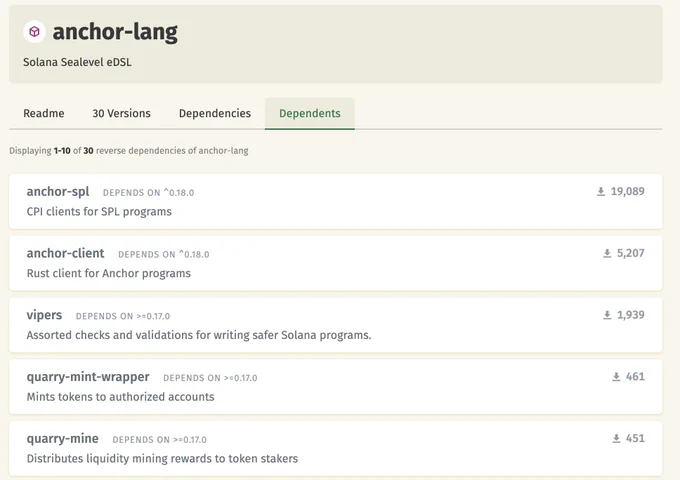
Task: Select the Dependents tab
Action: (310, 113)
